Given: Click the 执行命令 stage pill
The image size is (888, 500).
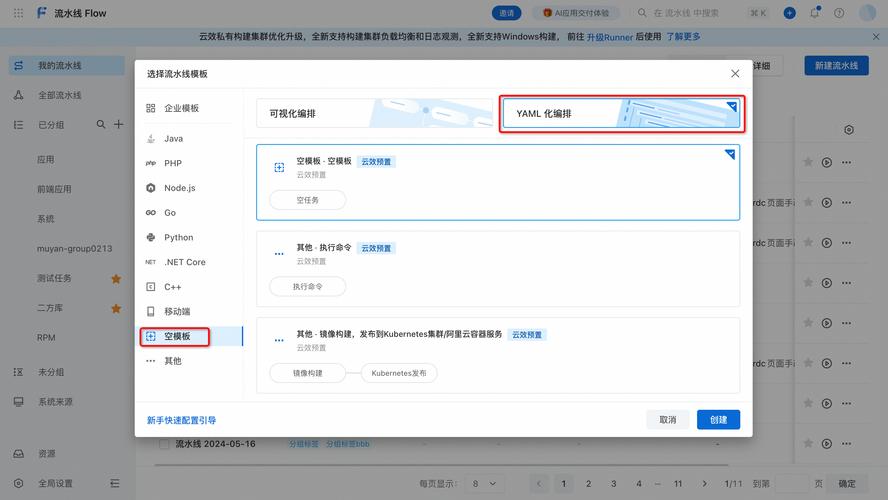Looking at the screenshot, I should [308, 287].
